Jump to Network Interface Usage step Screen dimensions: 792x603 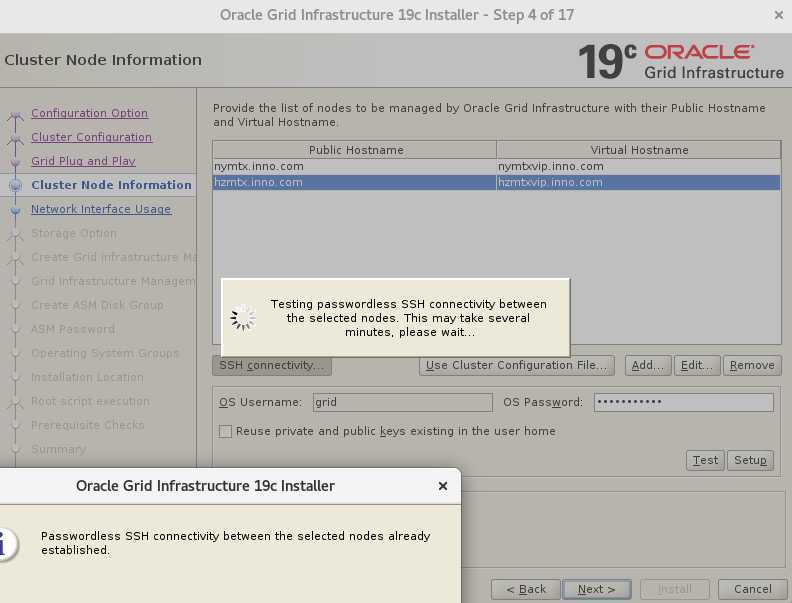point(101,209)
